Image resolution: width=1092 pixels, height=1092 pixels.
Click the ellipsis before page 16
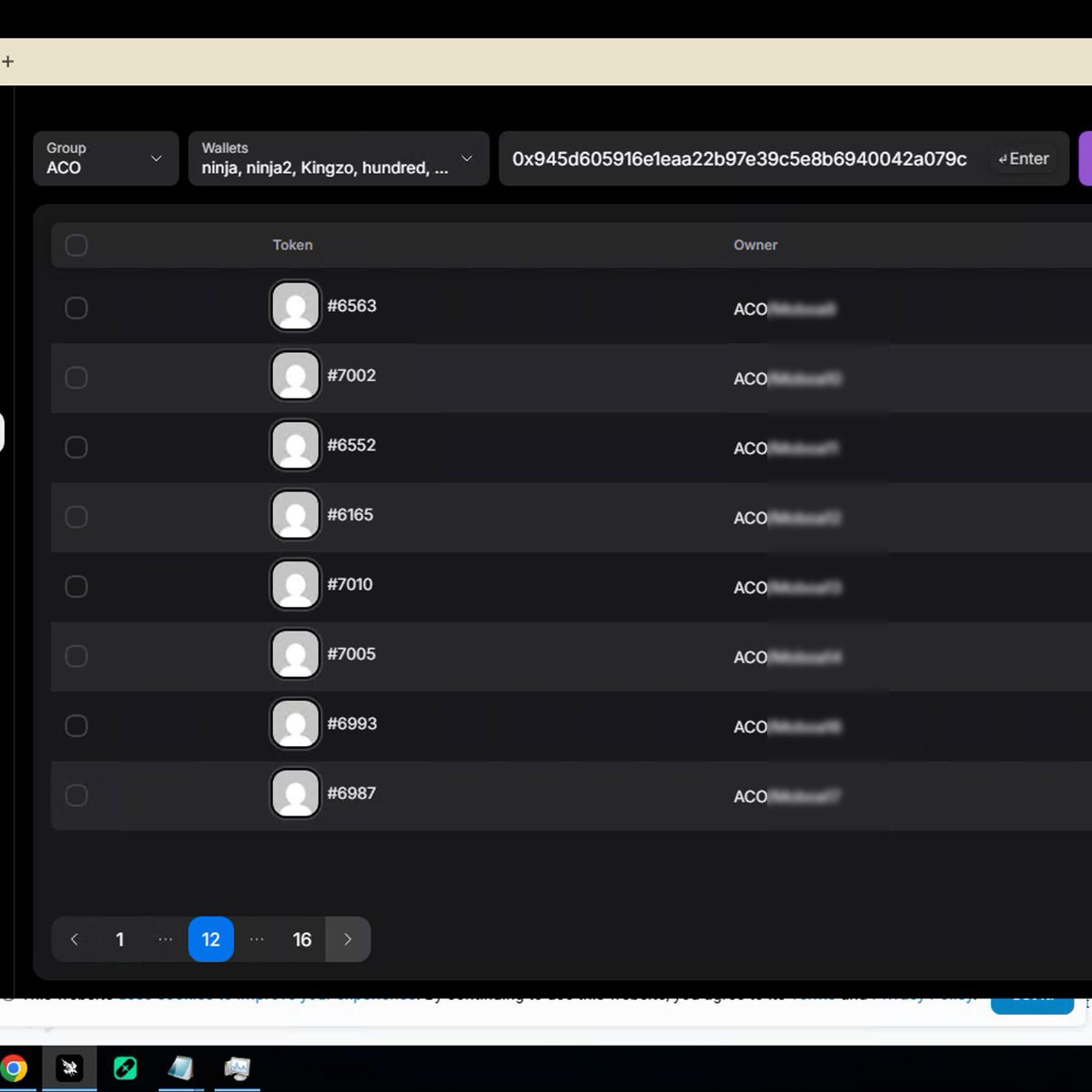tap(257, 939)
